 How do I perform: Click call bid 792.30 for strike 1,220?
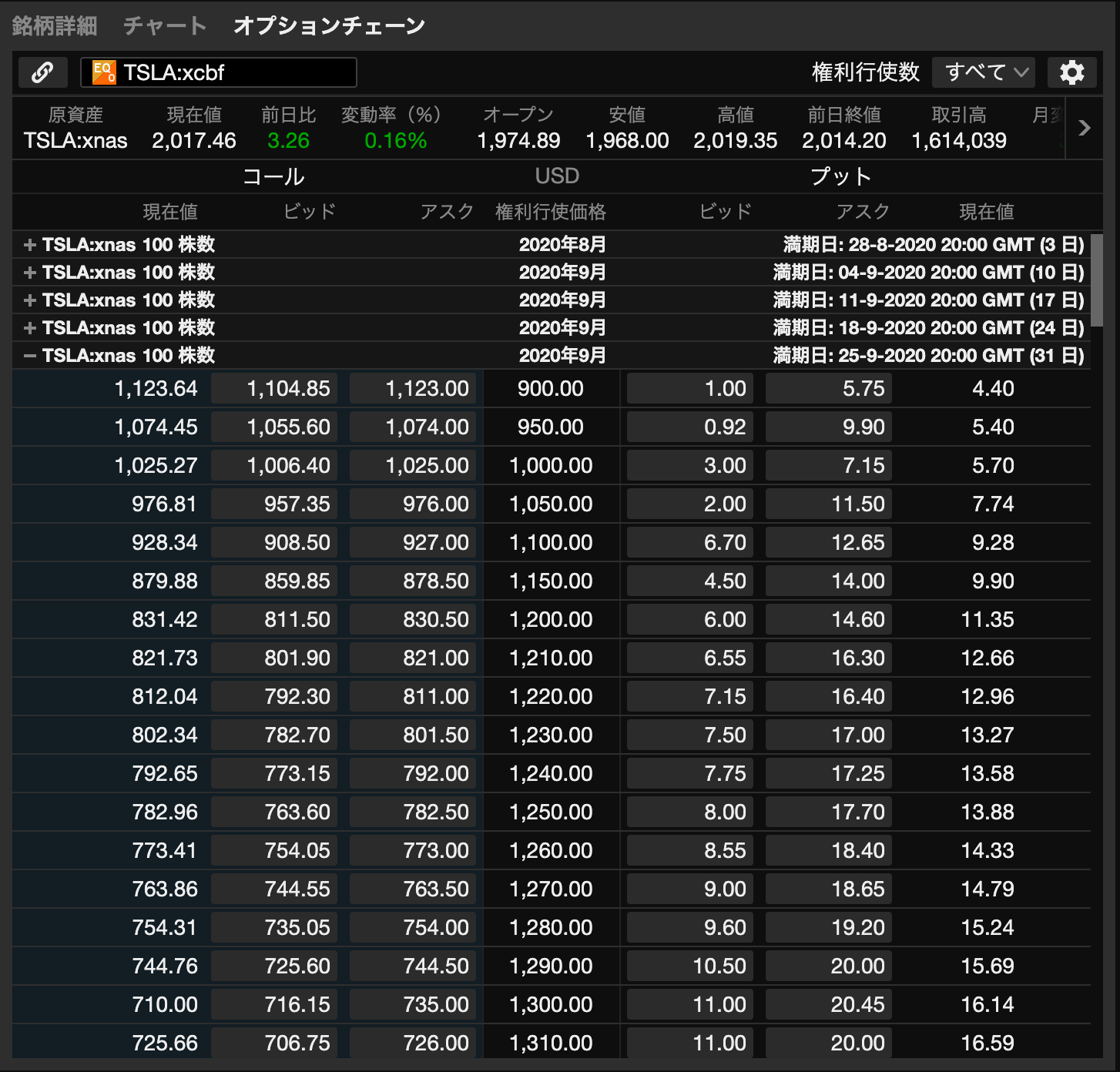(274, 696)
